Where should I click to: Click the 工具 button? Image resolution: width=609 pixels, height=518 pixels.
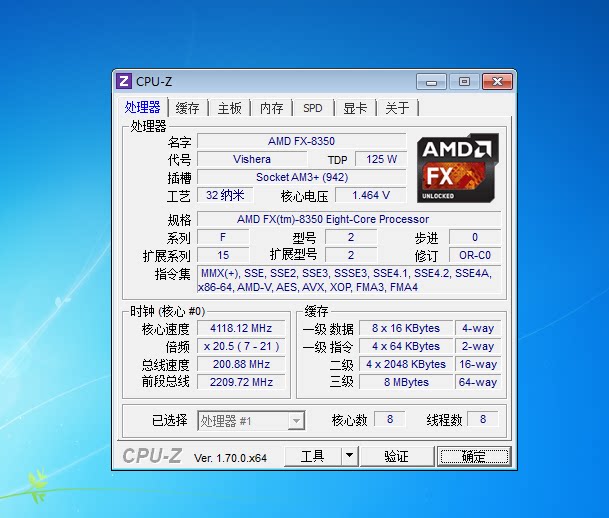[312, 455]
